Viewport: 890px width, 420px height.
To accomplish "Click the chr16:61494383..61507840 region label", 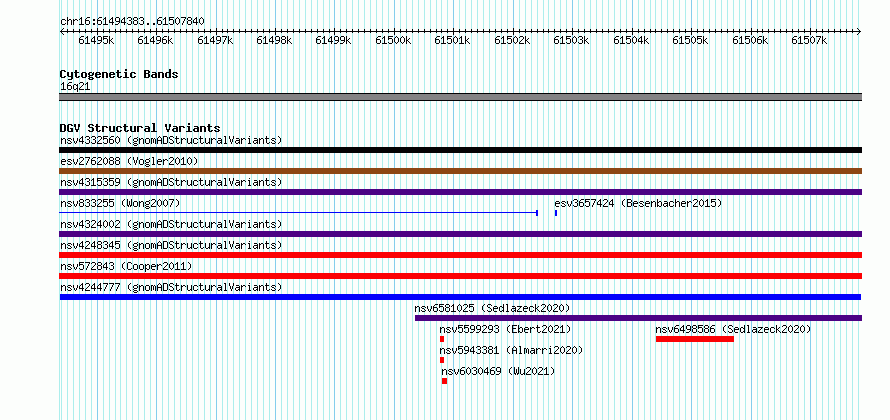I will [132, 22].
